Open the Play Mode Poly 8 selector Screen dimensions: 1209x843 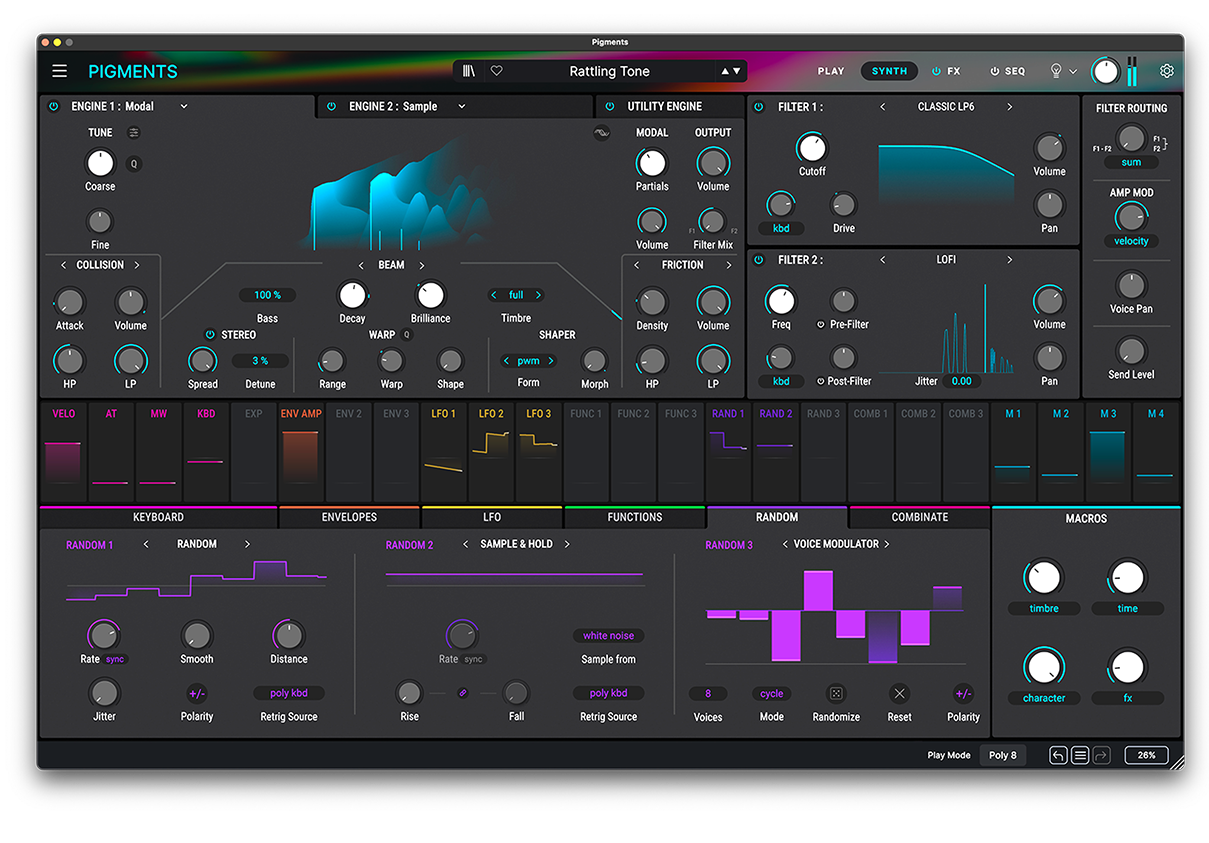pyautogui.click(x=1002, y=755)
